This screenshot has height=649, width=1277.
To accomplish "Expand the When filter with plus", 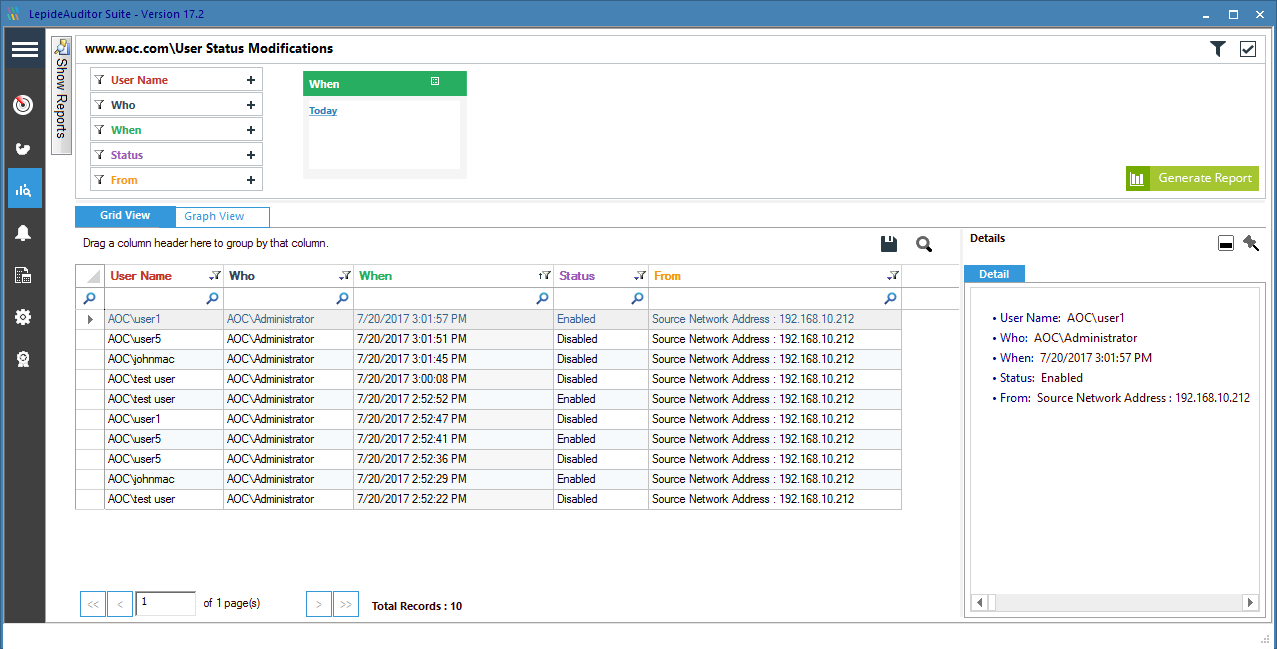I will point(250,130).
